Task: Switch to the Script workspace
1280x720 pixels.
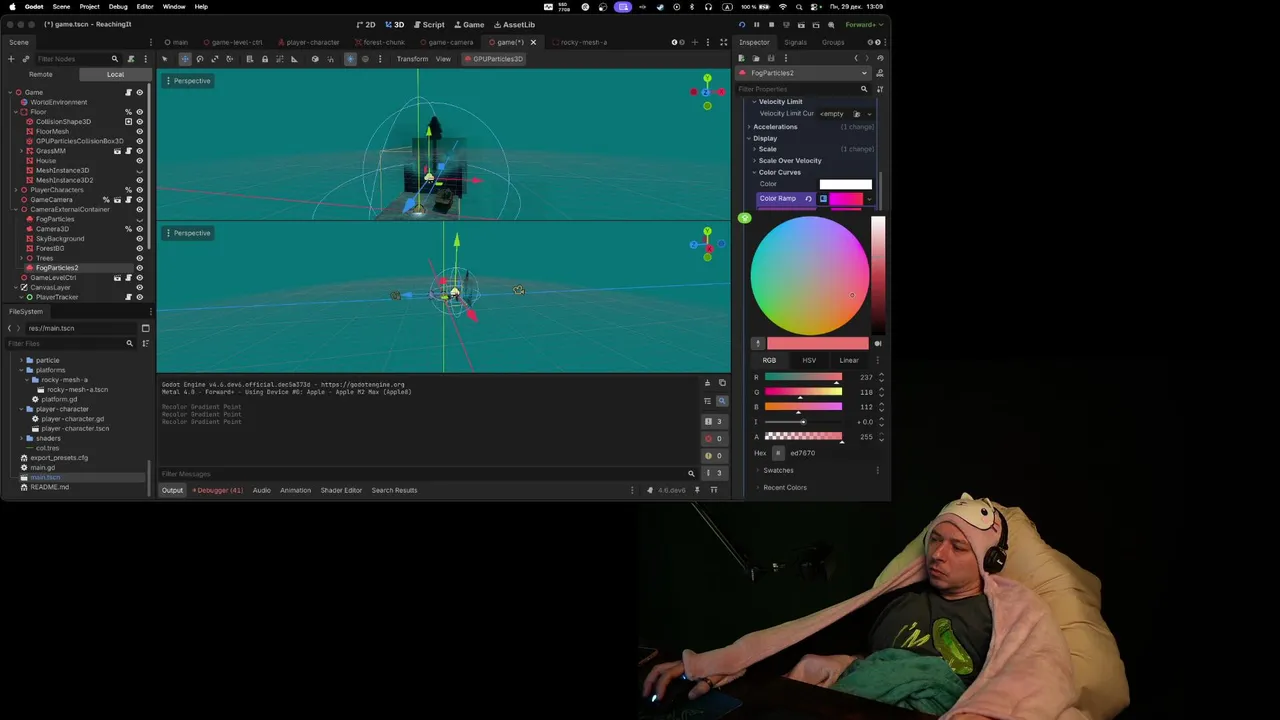Action: coord(428,24)
